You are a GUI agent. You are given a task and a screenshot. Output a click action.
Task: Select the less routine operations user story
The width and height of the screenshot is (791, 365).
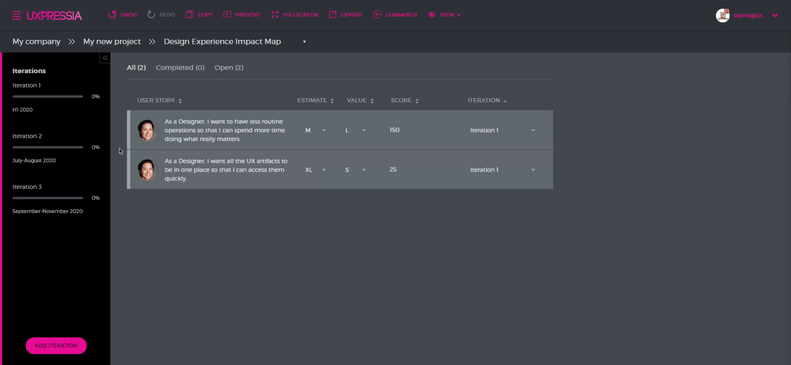224,130
